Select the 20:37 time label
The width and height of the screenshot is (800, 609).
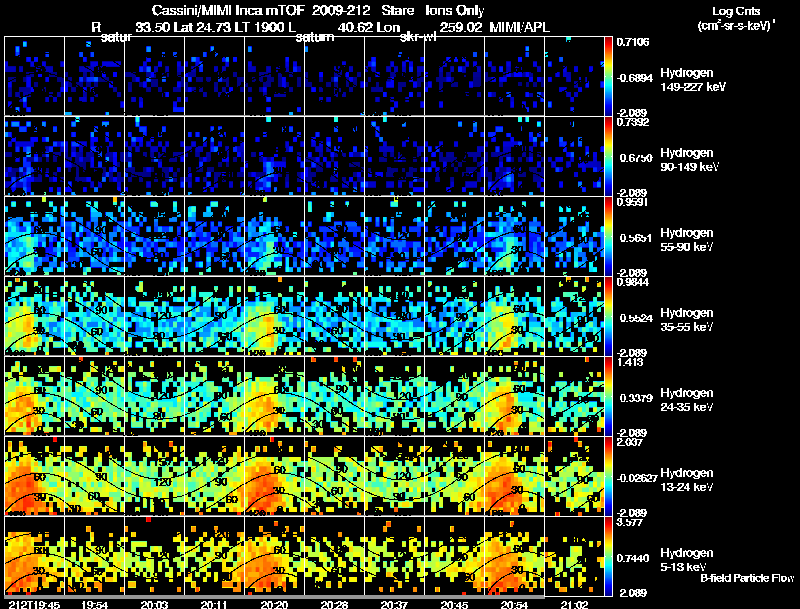click(x=394, y=604)
